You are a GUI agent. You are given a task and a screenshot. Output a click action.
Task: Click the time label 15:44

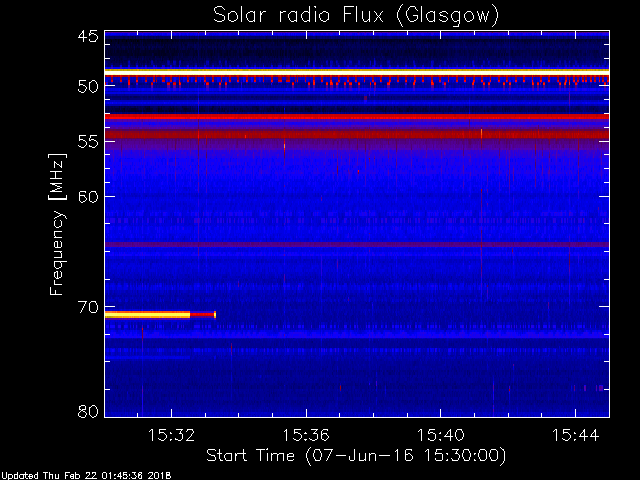[x=576, y=435]
